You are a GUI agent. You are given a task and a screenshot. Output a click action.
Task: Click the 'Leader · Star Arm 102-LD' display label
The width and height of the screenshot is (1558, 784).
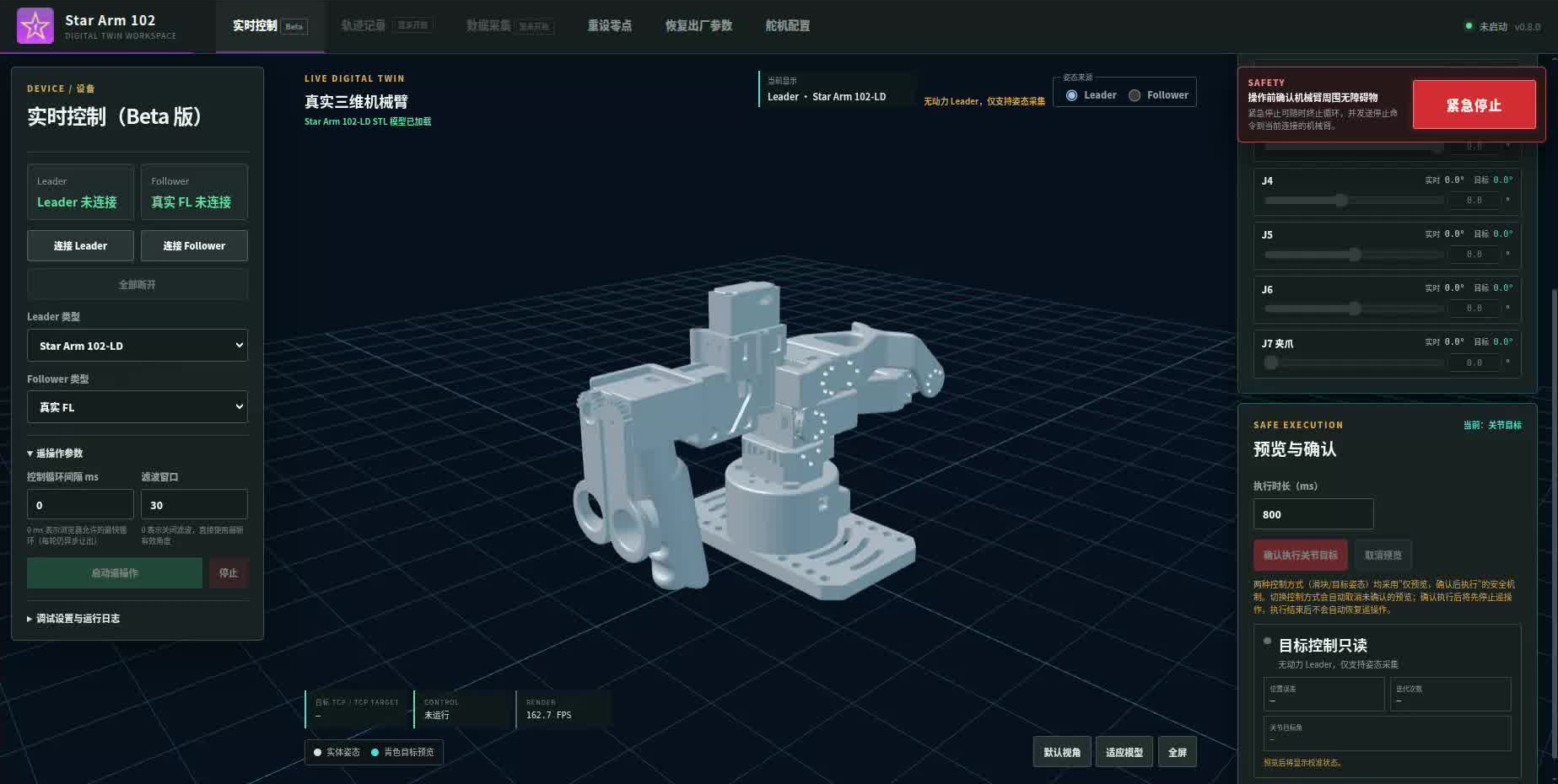(x=827, y=97)
